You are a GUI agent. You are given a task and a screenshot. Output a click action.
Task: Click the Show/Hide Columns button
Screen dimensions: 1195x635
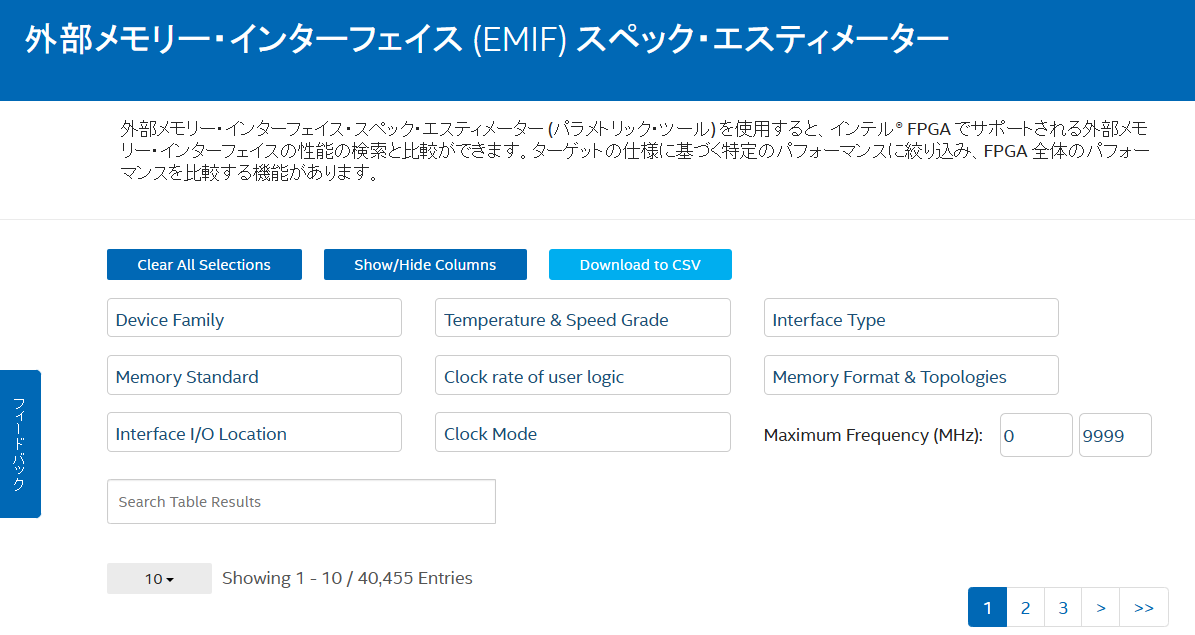pyautogui.click(x=425, y=264)
